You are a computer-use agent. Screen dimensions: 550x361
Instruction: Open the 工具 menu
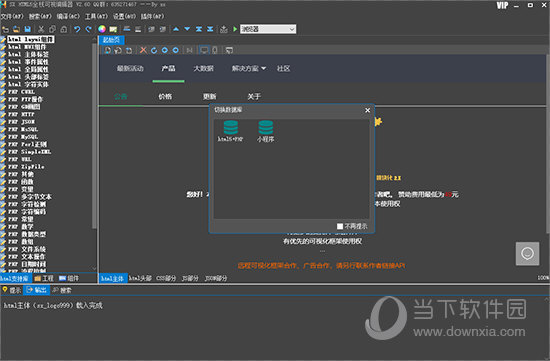96,16
